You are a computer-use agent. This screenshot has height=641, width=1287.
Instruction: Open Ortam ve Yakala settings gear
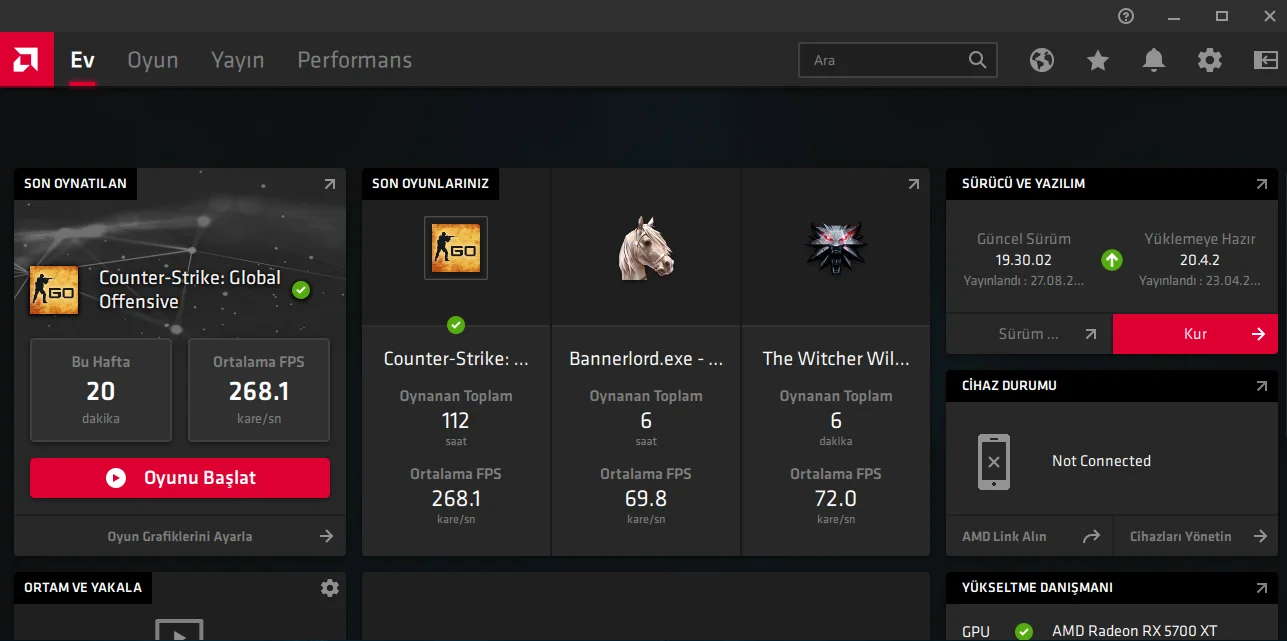330,588
